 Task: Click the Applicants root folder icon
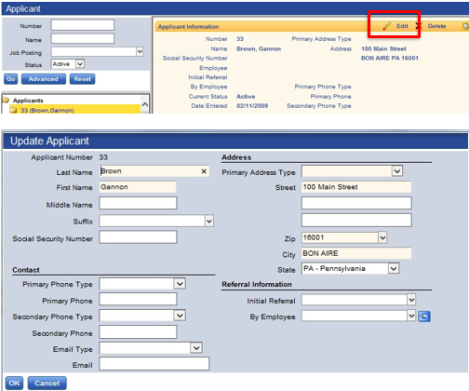[x=6, y=100]
